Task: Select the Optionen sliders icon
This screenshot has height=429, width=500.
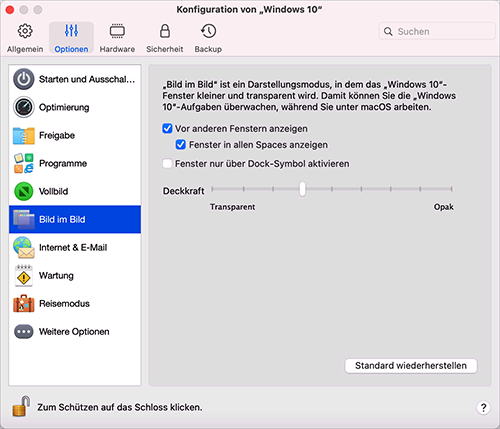Action: click(71, 31)
